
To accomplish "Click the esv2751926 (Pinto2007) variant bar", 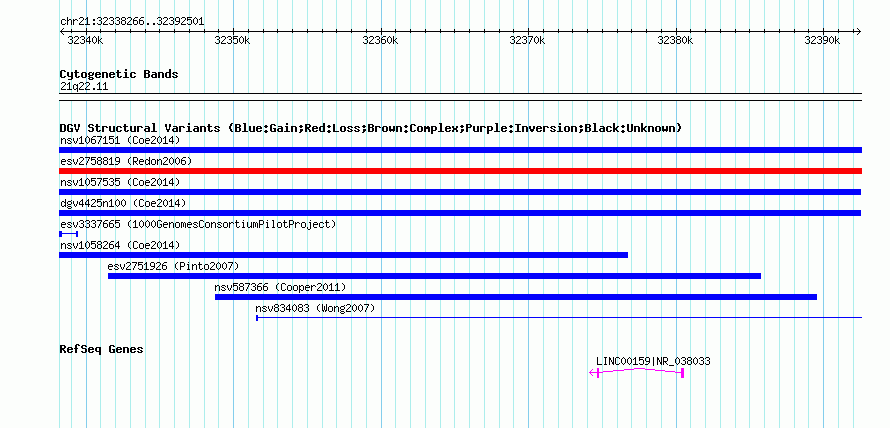I will pos(434,276).
